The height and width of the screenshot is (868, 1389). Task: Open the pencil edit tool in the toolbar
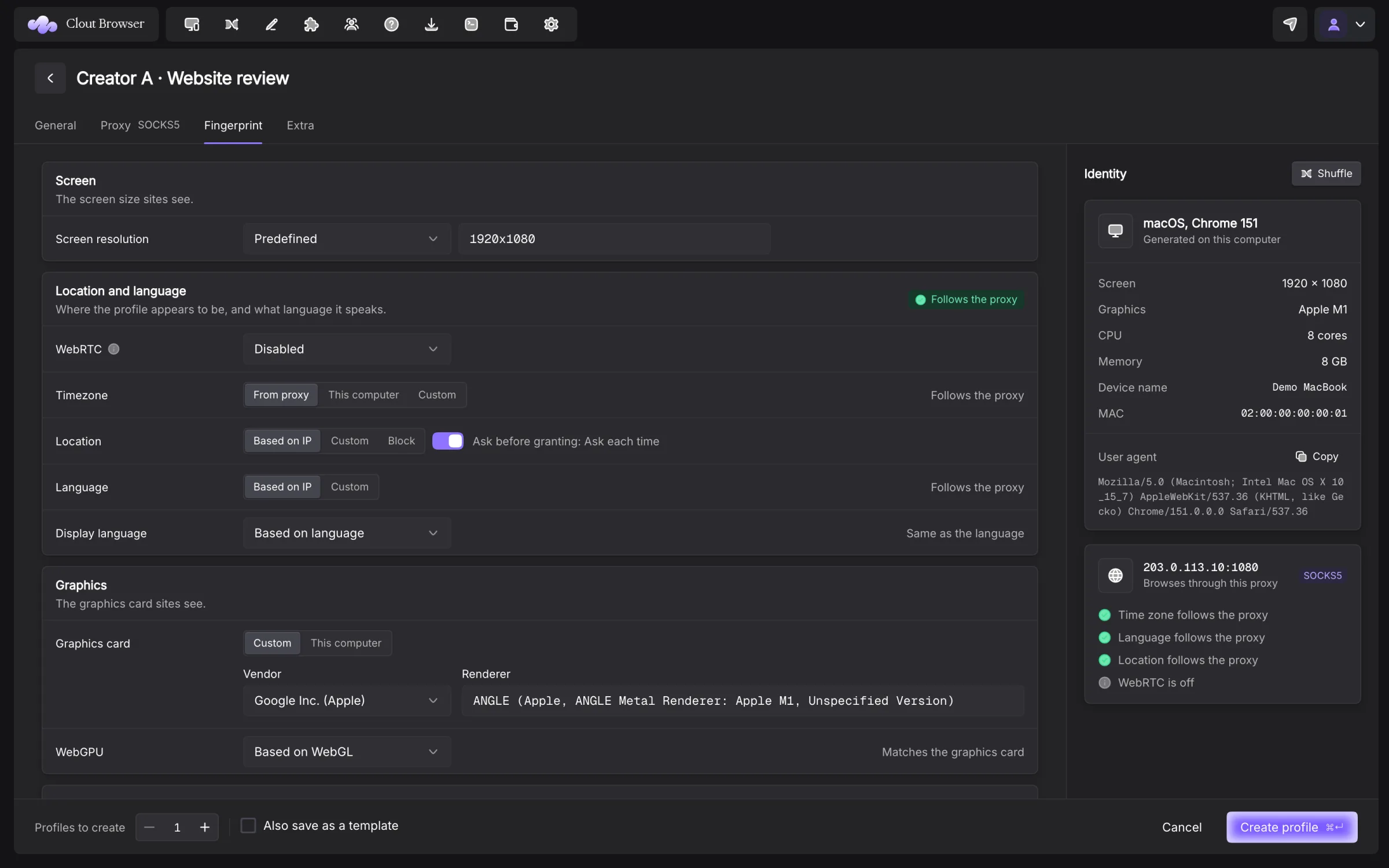(x=271, y=24)
